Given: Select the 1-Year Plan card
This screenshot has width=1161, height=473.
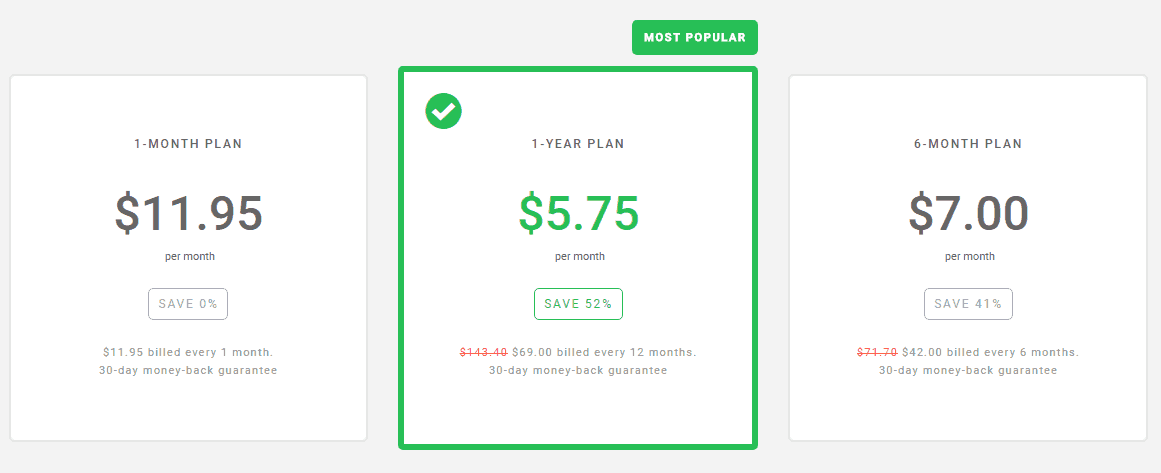Looking at the screenshot, I should 578,415.
